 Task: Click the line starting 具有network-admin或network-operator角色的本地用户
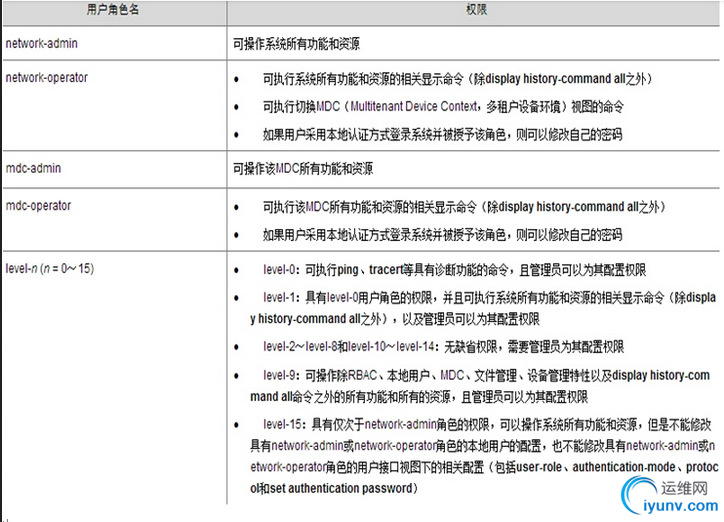click(483, 445)
